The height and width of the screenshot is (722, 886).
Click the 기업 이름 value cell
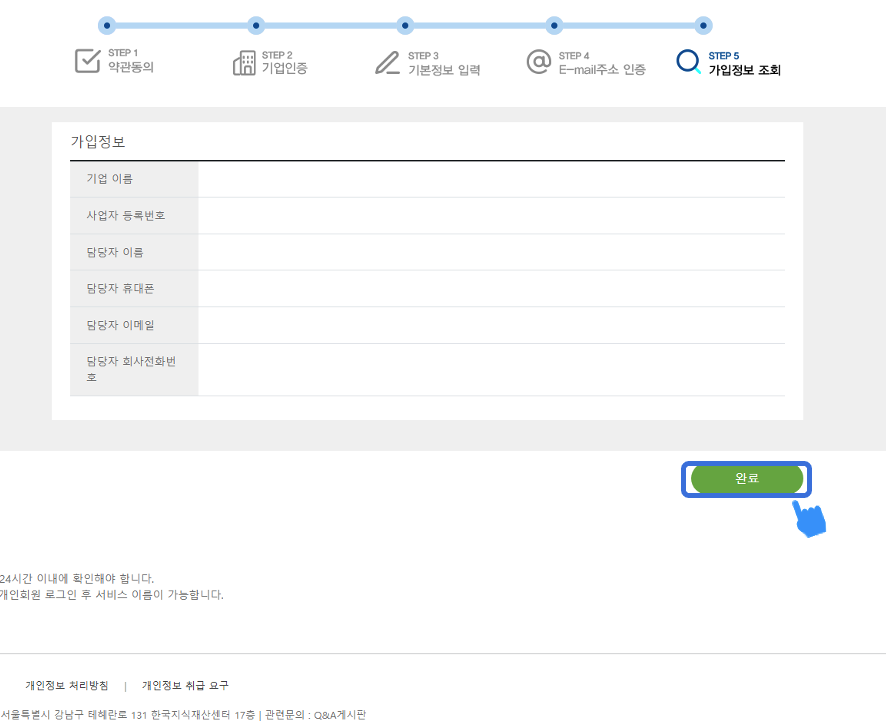(x=491, y=179)
